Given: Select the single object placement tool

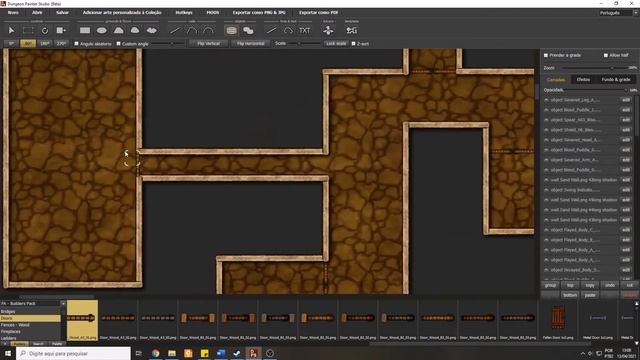Looking at the screenshot, I should [231, 31].
